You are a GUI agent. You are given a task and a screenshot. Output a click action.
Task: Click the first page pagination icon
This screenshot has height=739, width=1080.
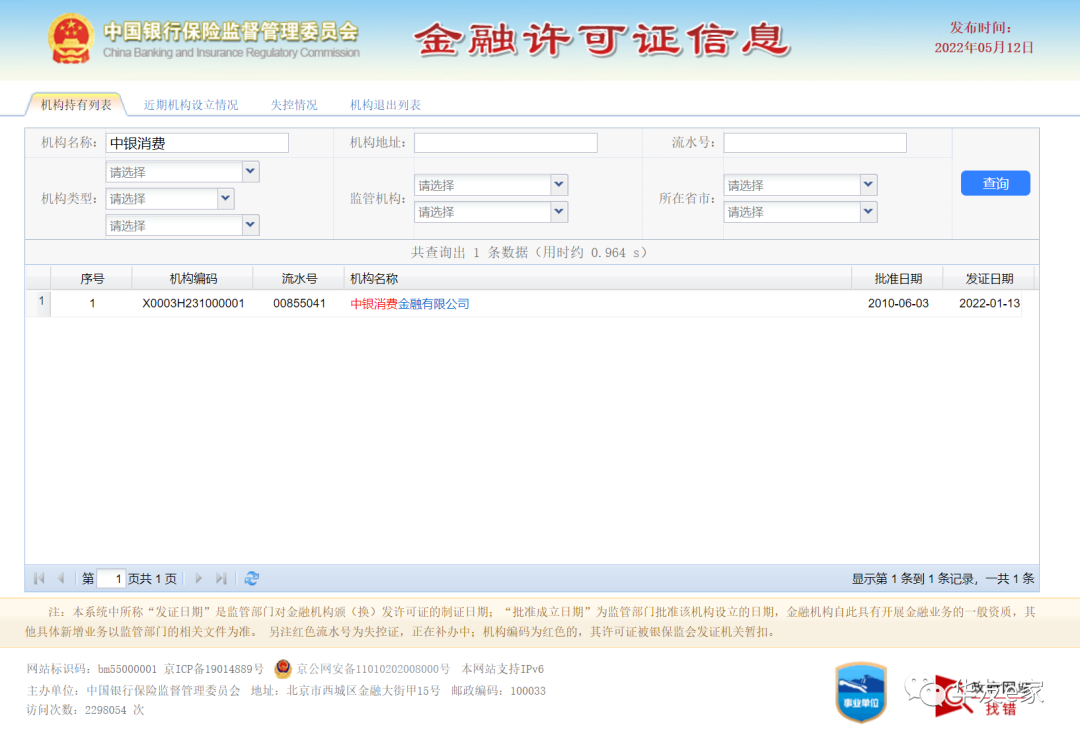38,578
